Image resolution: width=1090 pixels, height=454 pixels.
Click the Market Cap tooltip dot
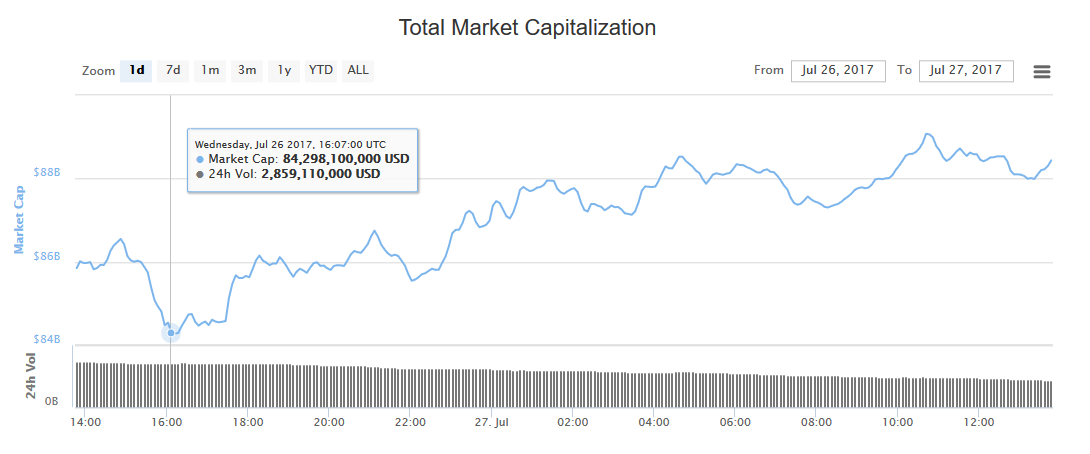tap(200, 159)
